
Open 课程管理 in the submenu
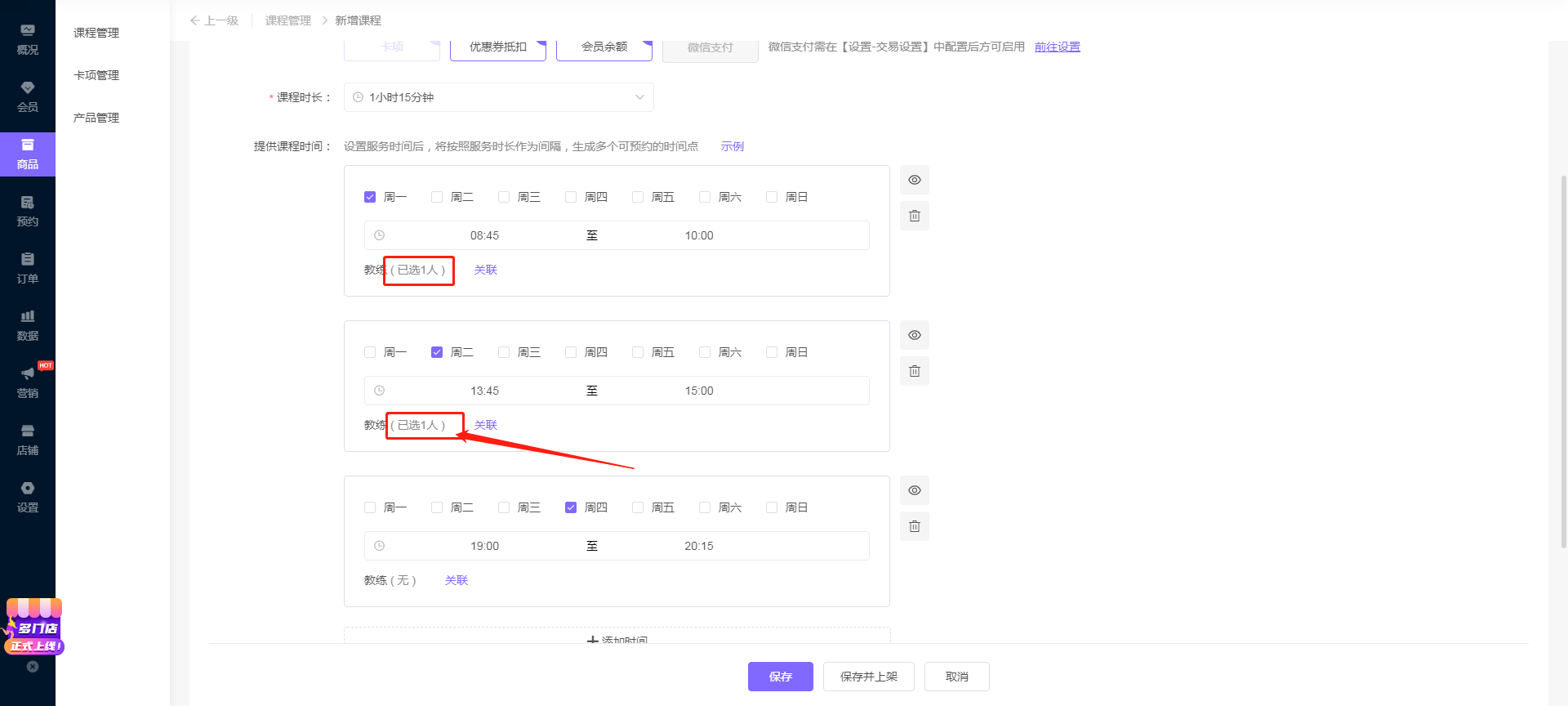pyautogui.click(x=96, y=33)
